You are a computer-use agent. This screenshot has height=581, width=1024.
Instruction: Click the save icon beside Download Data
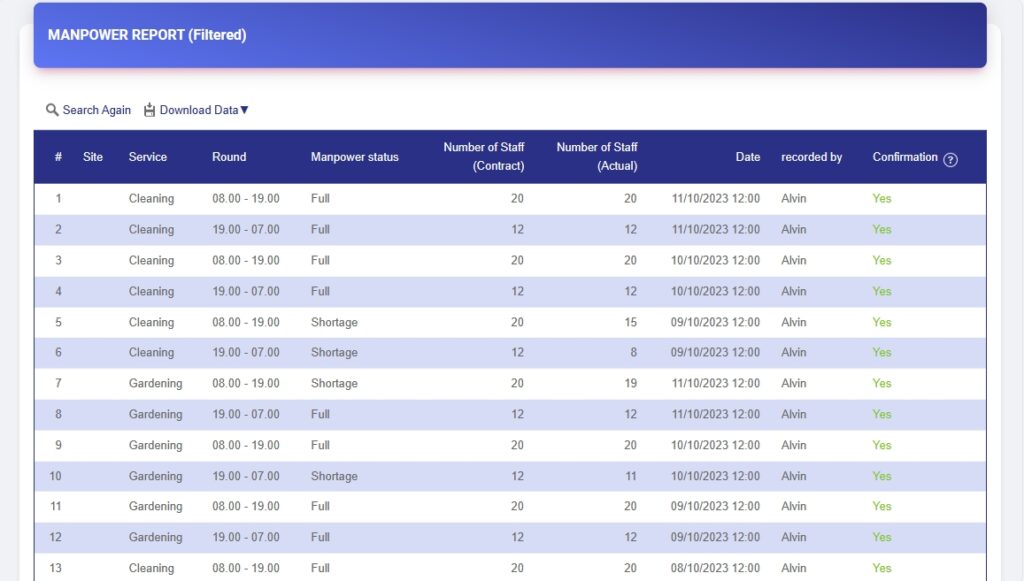(x=150, y=110)
